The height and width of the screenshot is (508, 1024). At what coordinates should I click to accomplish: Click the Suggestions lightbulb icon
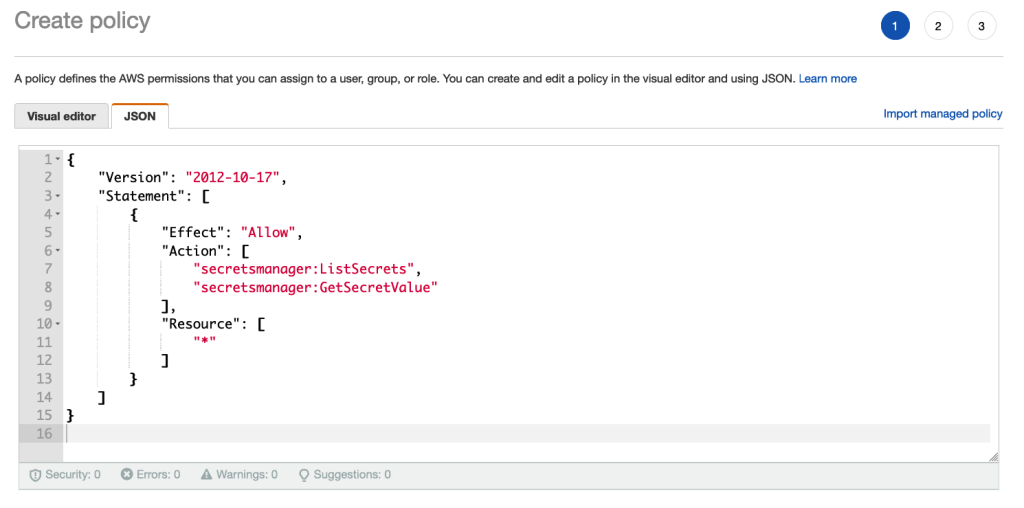(x=304, y=475)
